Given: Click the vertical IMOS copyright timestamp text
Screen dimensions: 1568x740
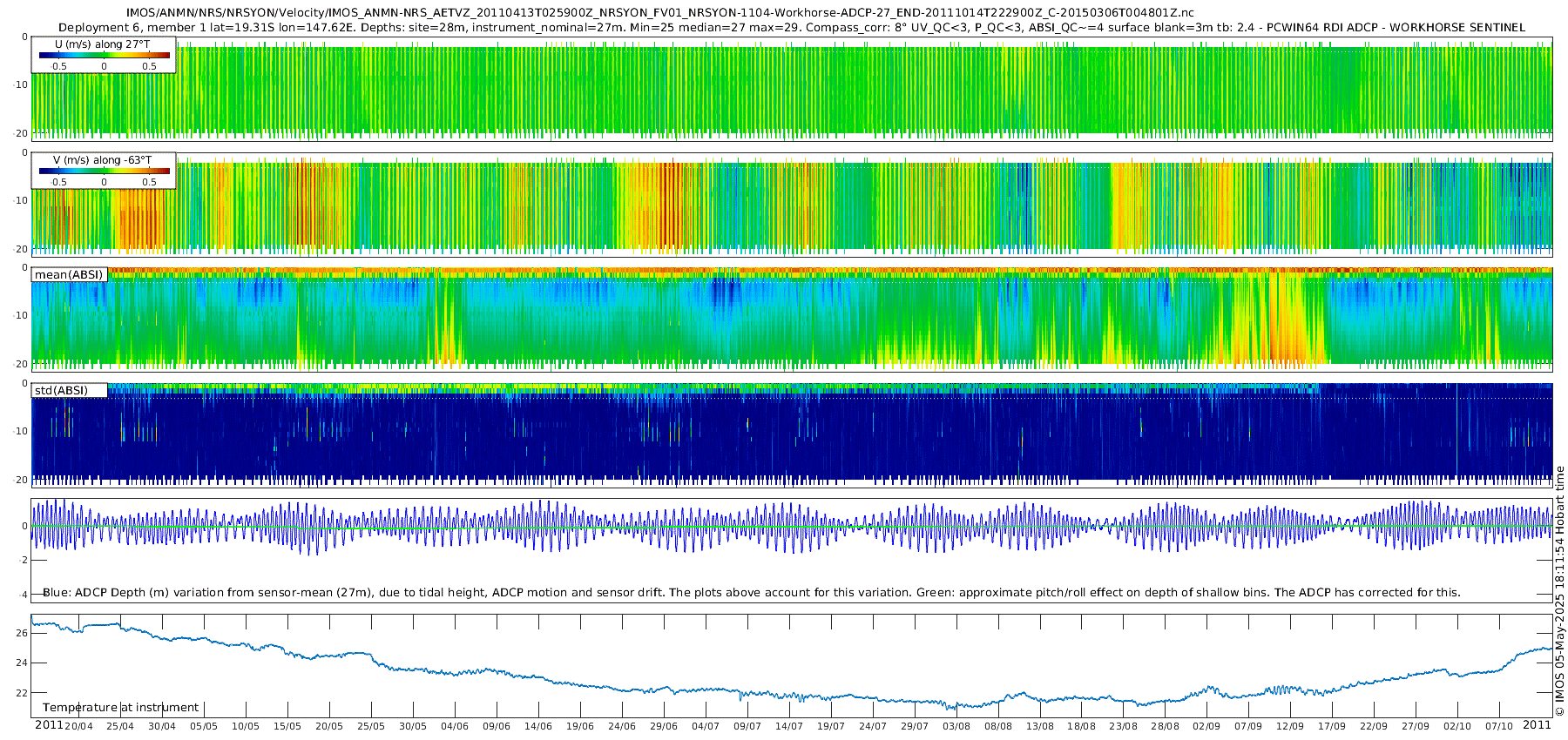Looking at the screenshot, I should [x=1559, y=591].
